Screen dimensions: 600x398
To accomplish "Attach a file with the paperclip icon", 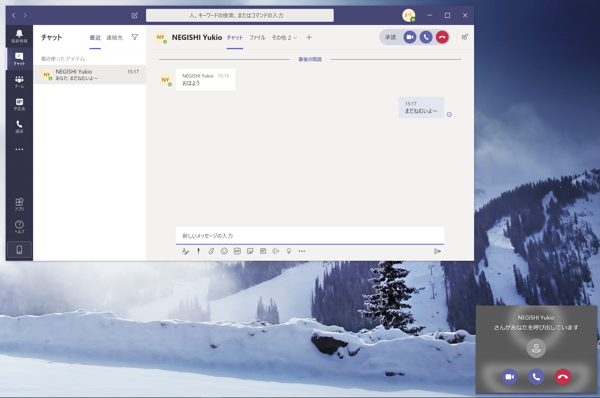I will pos(211,251).
